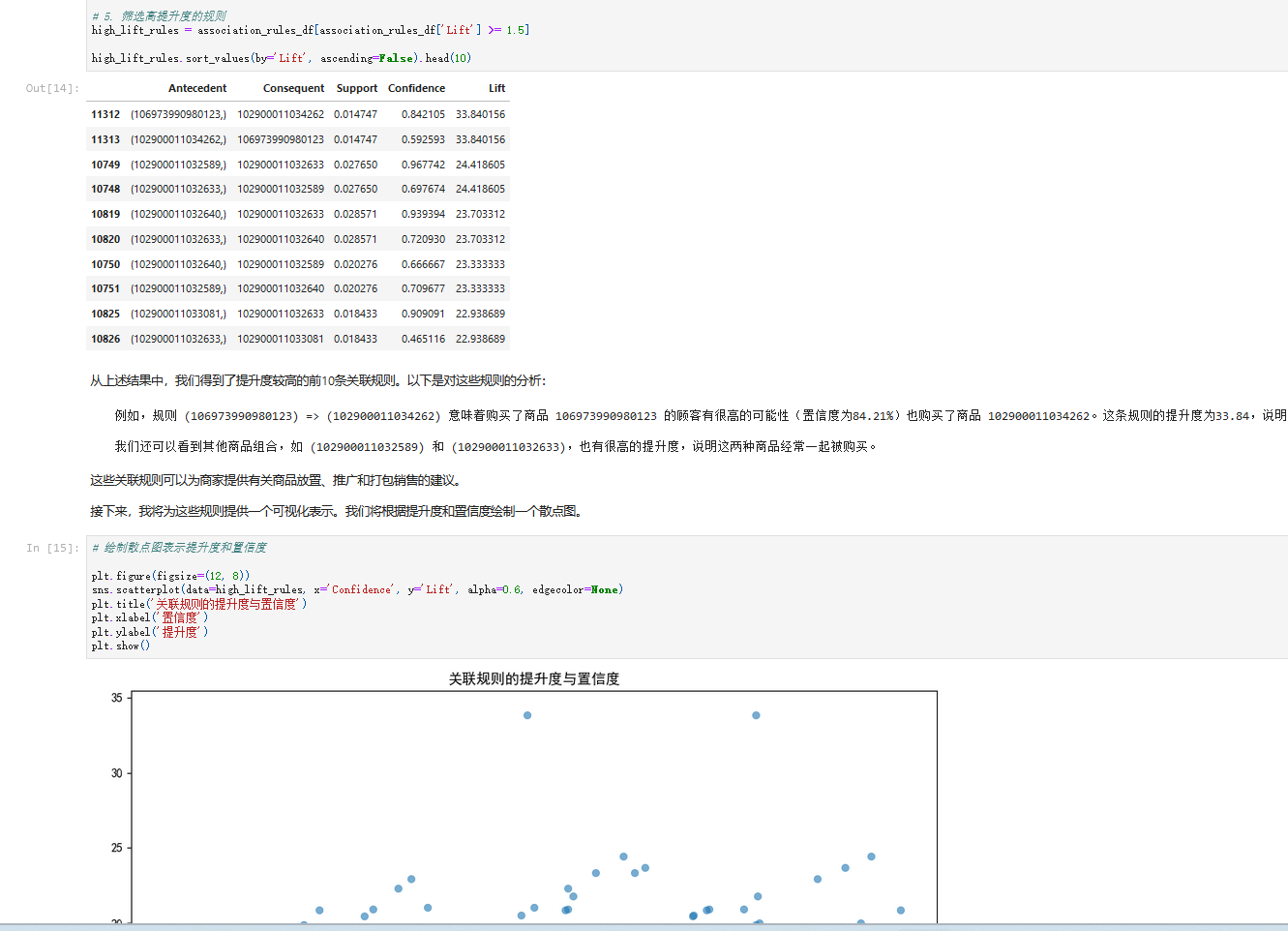Click paragraph starting '从上述结果中'
Image resolution: width=1288 pixels, height=931 pixels.
(x=318, y=381)
